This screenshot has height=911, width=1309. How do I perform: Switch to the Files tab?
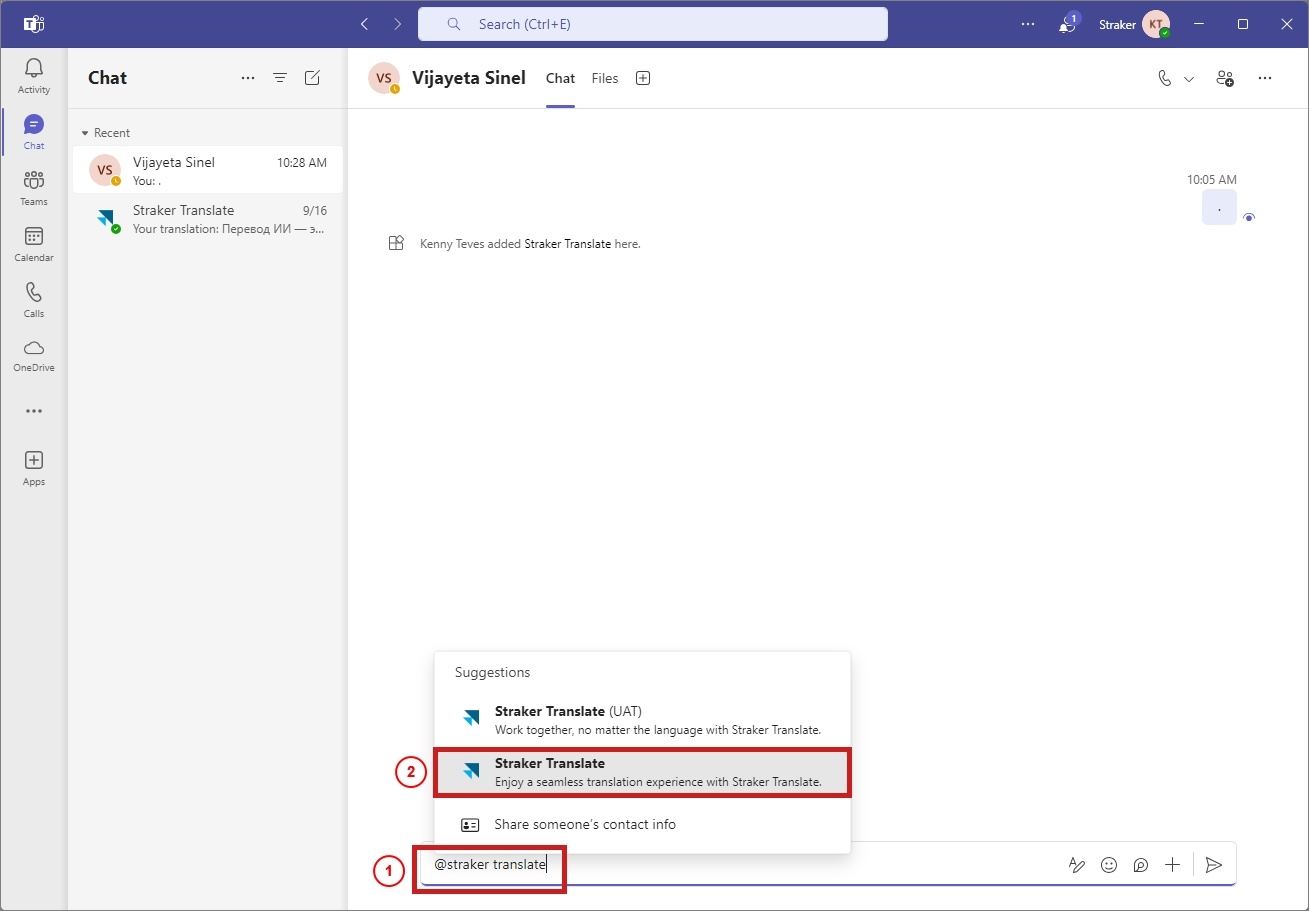click(605, 78)
